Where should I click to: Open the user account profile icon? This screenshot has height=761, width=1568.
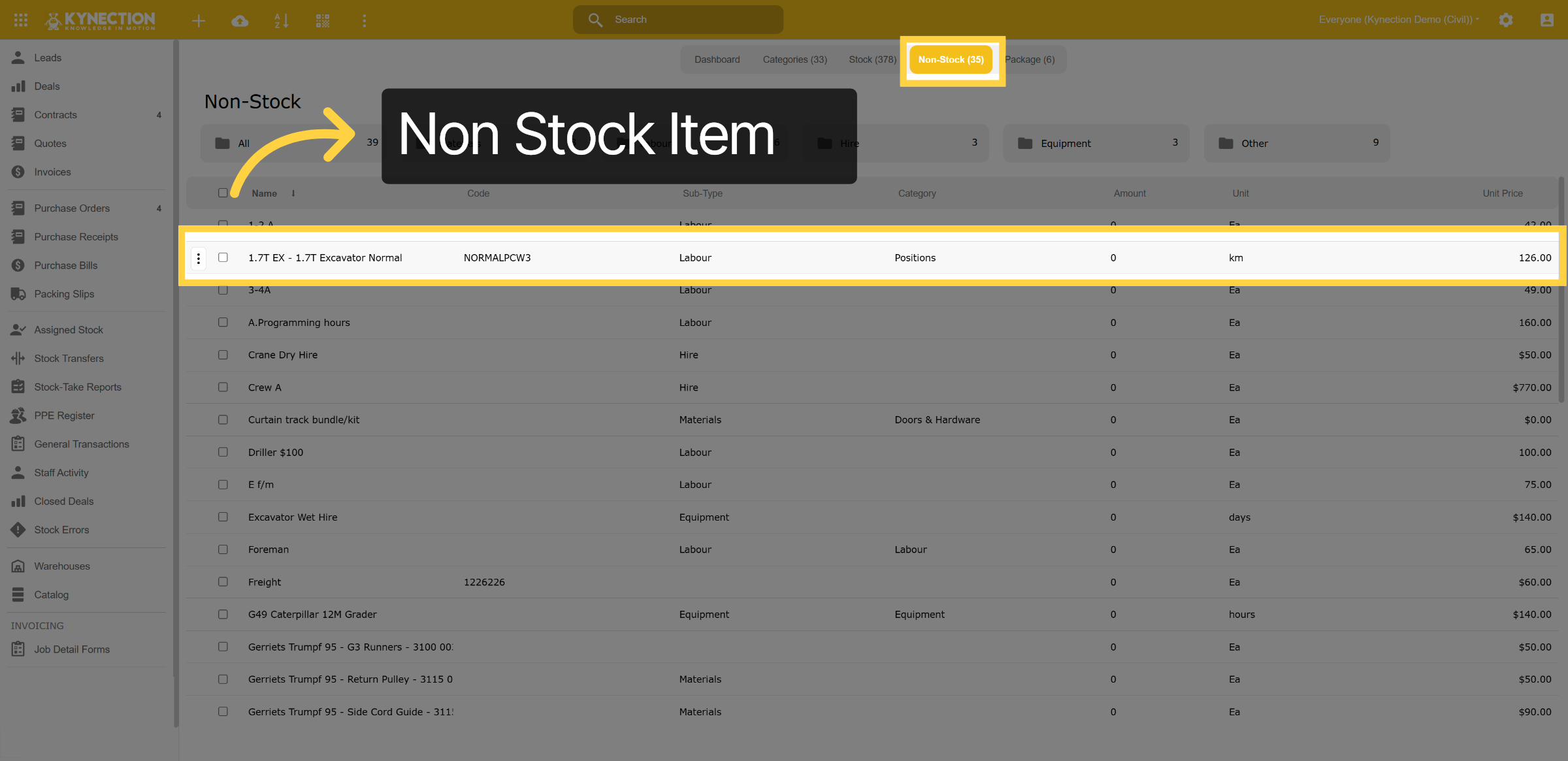(x=1547, y=20)
